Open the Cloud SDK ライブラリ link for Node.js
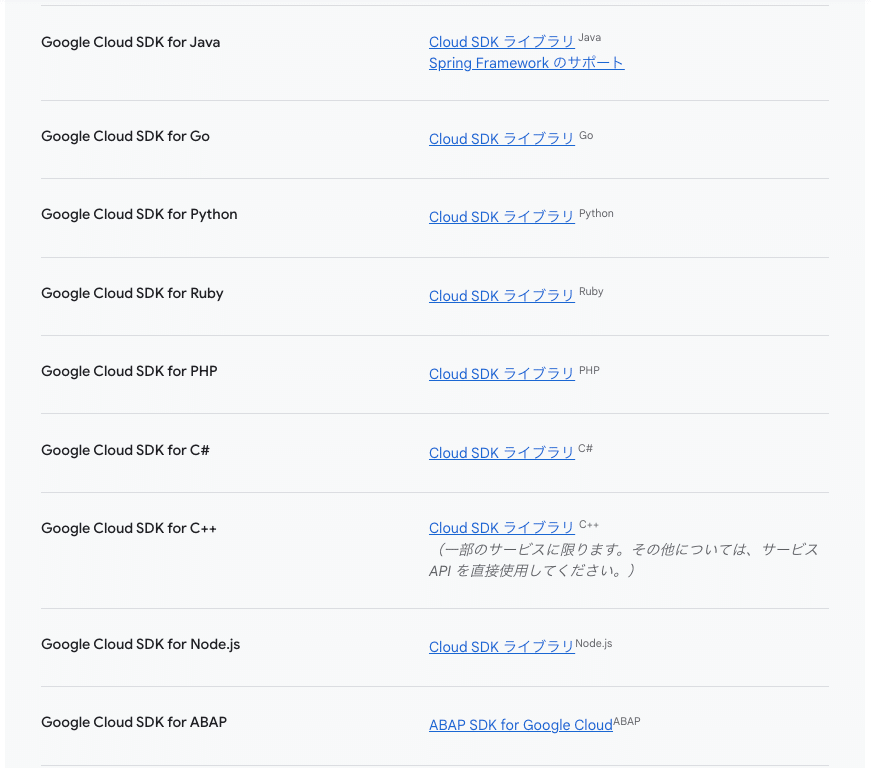Image resolution: width=871 pixels, height=768 pixels. [502, 647]
